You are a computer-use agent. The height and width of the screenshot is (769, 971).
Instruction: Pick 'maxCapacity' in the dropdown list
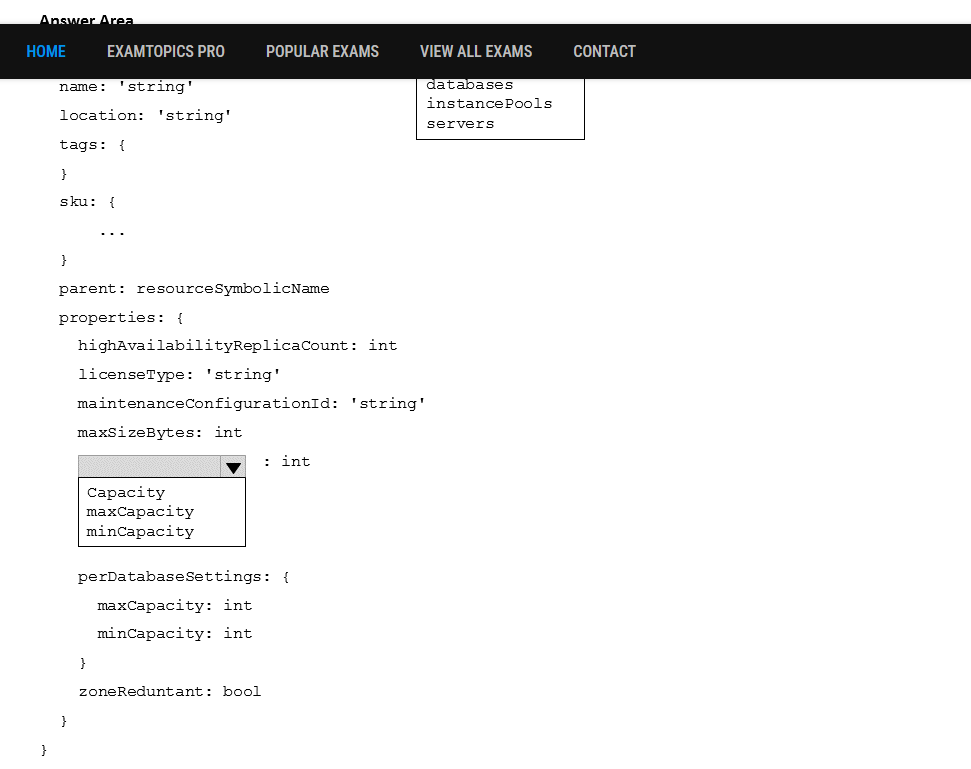click(140, 512)
